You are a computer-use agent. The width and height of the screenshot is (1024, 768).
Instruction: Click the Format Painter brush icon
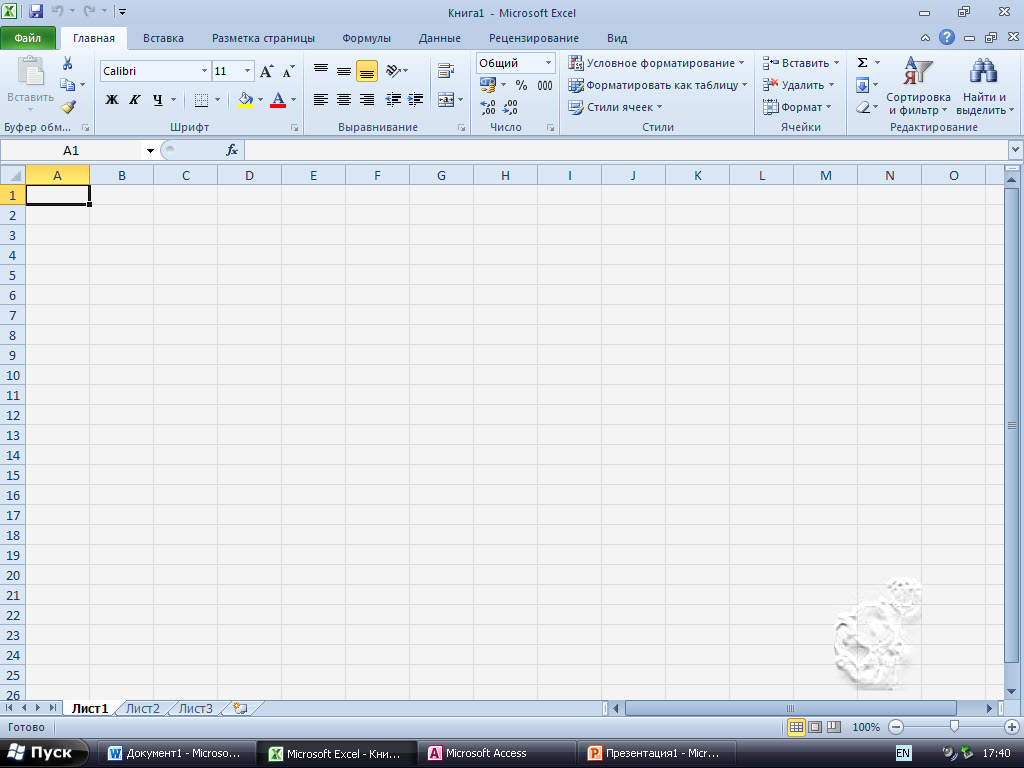click(x=68, y=107)
